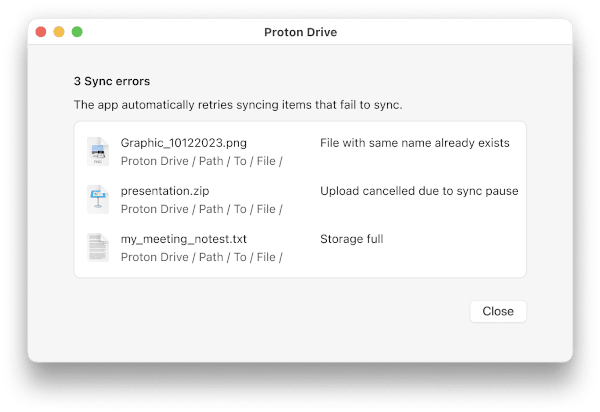Click the presentation.zip file icon
The height and width of the screenshot is (412, 600).
click(x=98, y=199)
